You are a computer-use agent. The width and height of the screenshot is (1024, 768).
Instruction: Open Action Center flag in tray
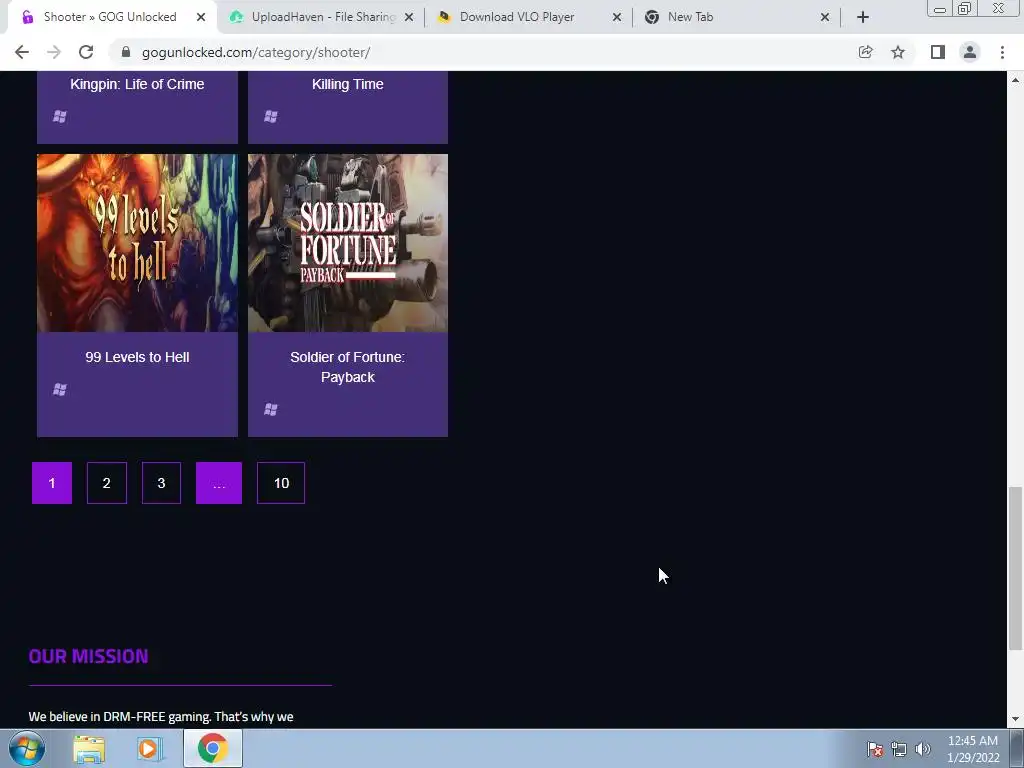875,749
